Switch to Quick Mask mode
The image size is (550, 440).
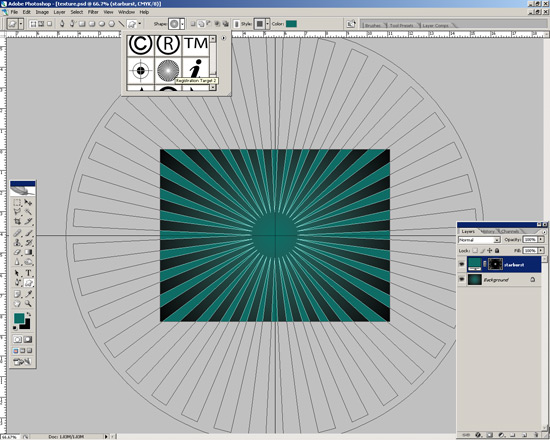point(28,339)
